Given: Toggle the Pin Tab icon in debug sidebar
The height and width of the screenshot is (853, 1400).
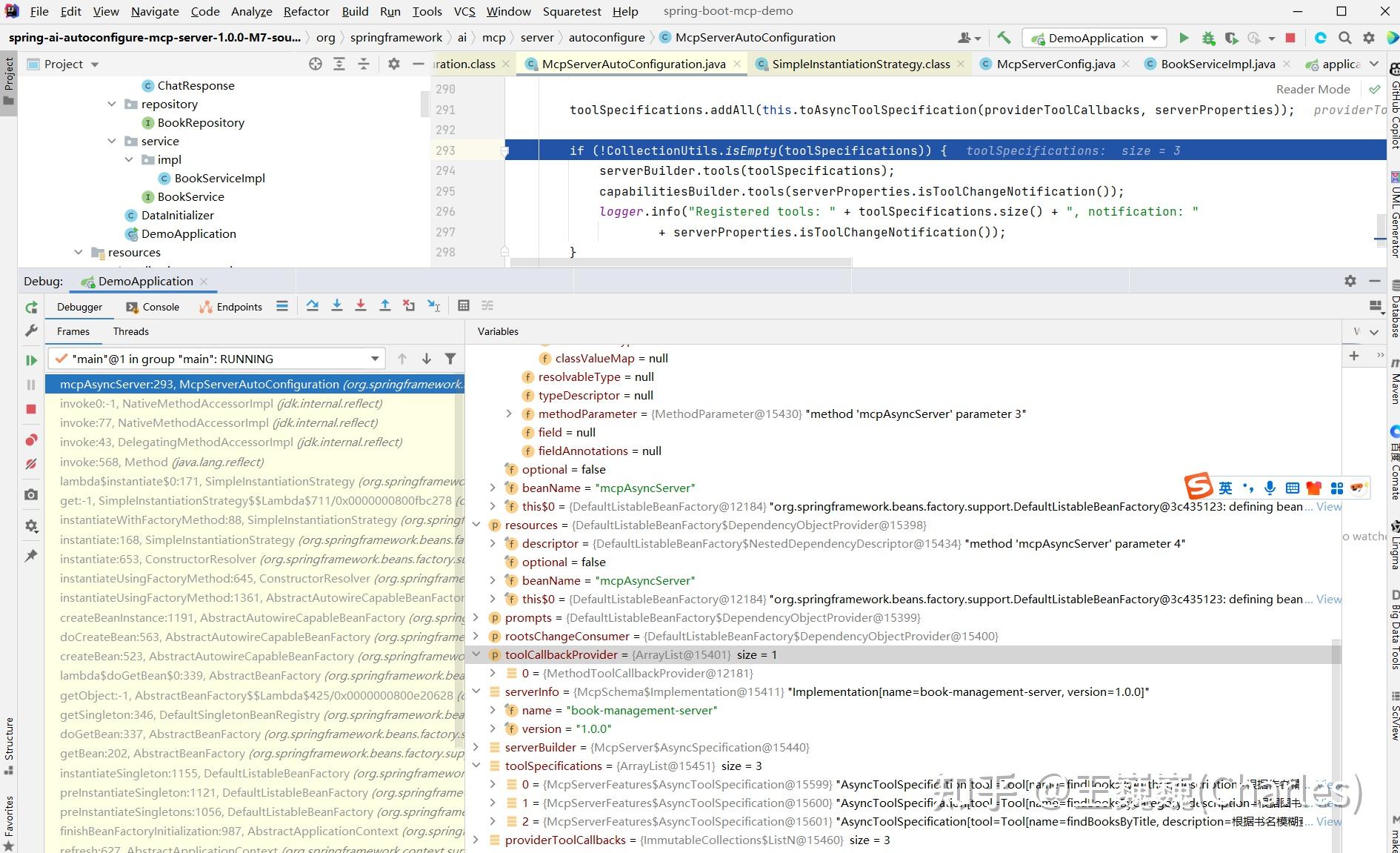Looking at the screenshot, I should 31,556.
